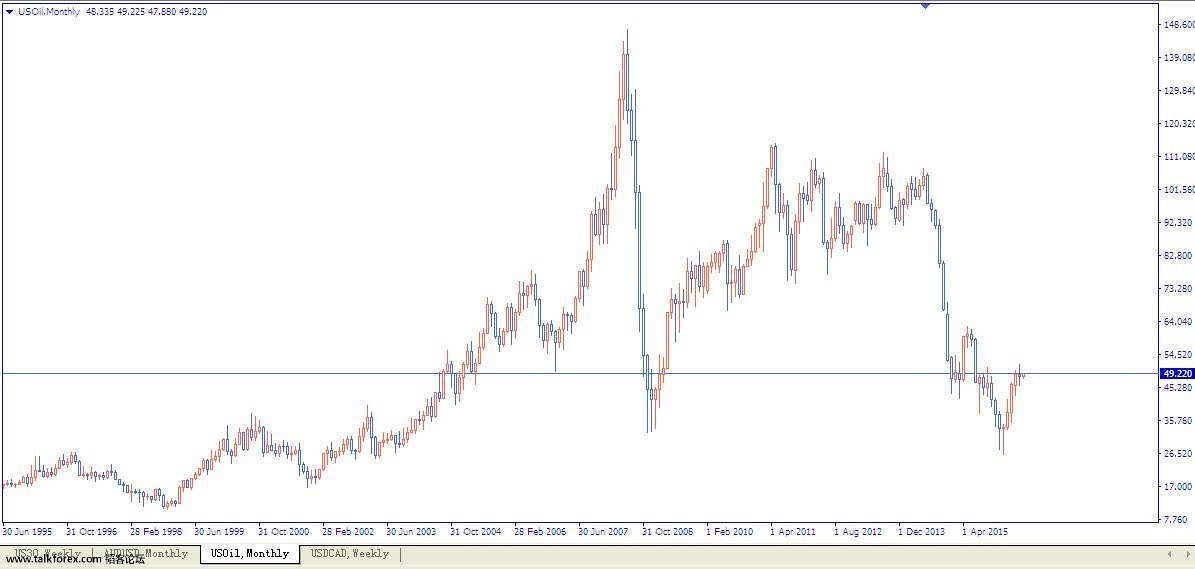Click the 31 Oct 1996 date label

tap(91, 532)
